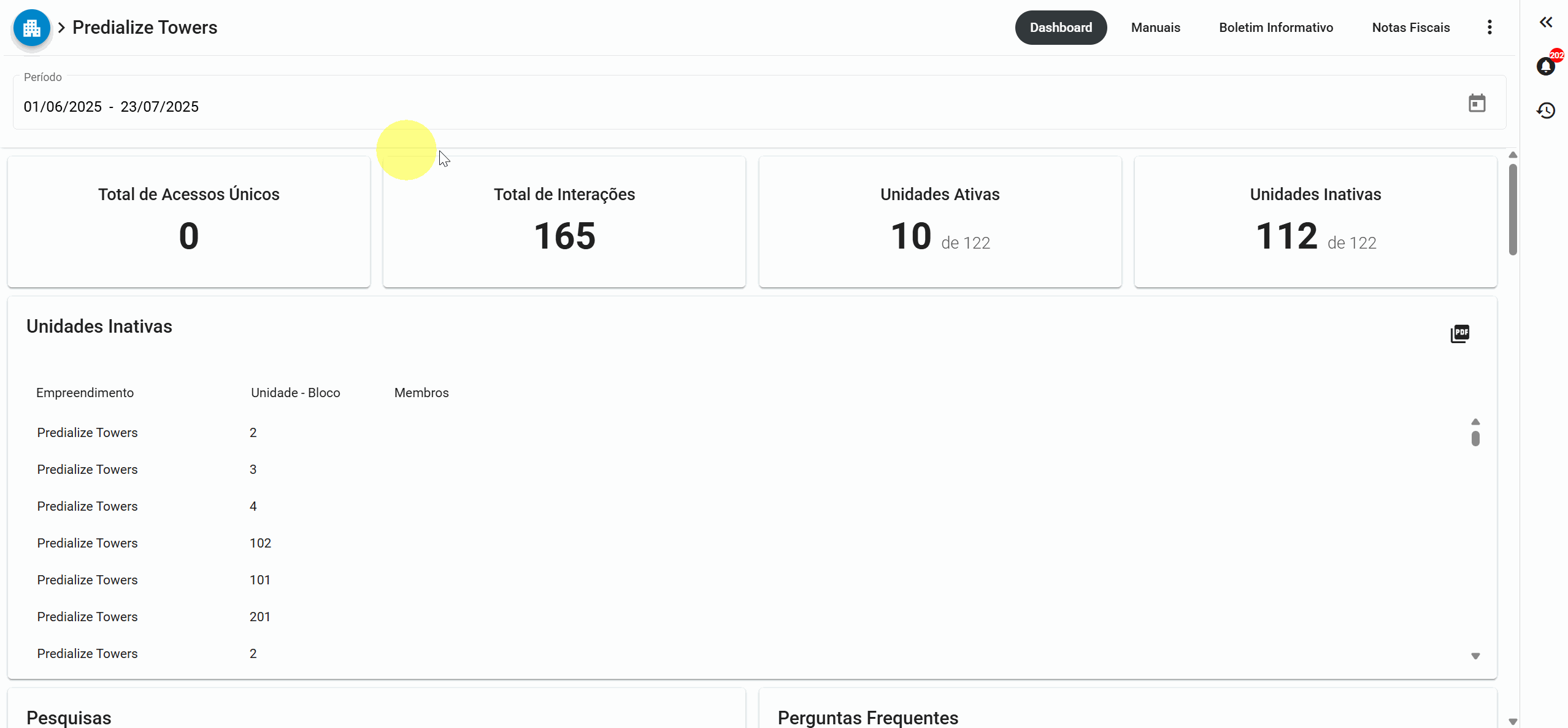
Task: Open the Manuais menu
Action: click(x=1156, y=27)
